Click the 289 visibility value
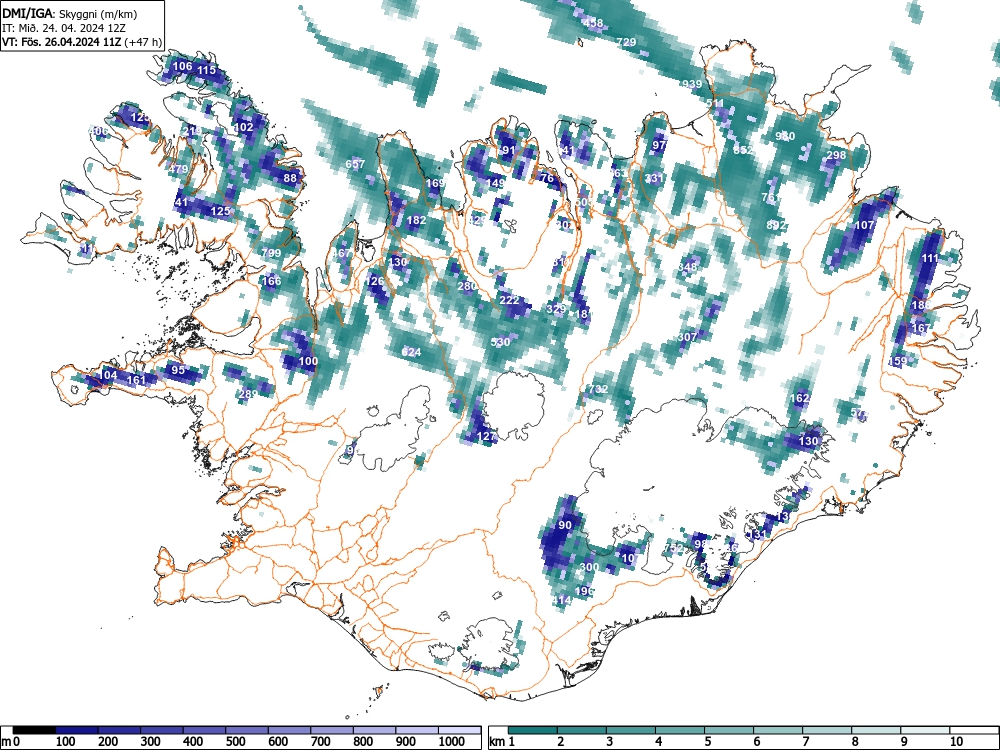Viewport: 1000px width, 750px height. [x=248, y=394]
